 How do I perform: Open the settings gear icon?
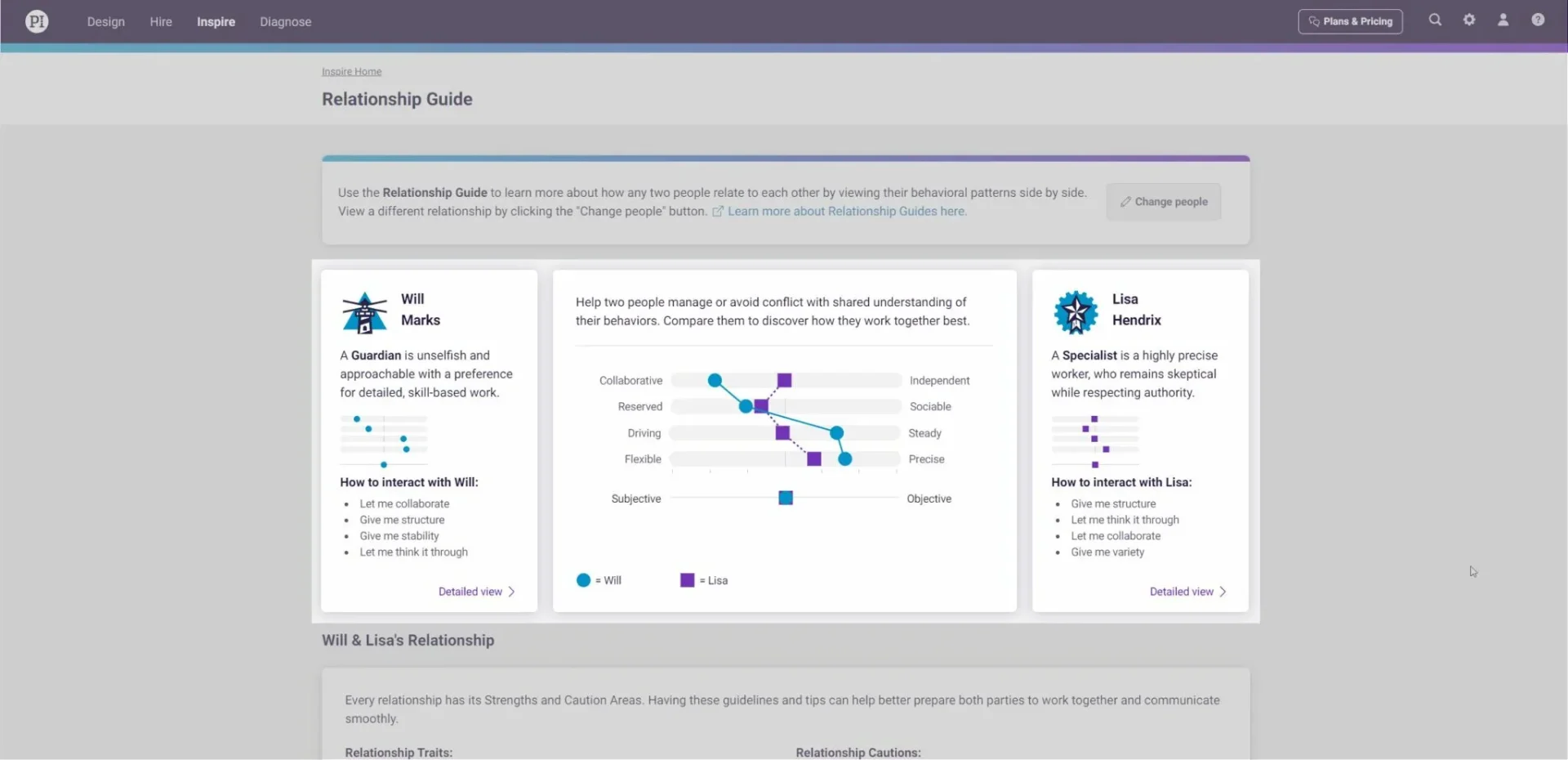(x=1469, y=20)
